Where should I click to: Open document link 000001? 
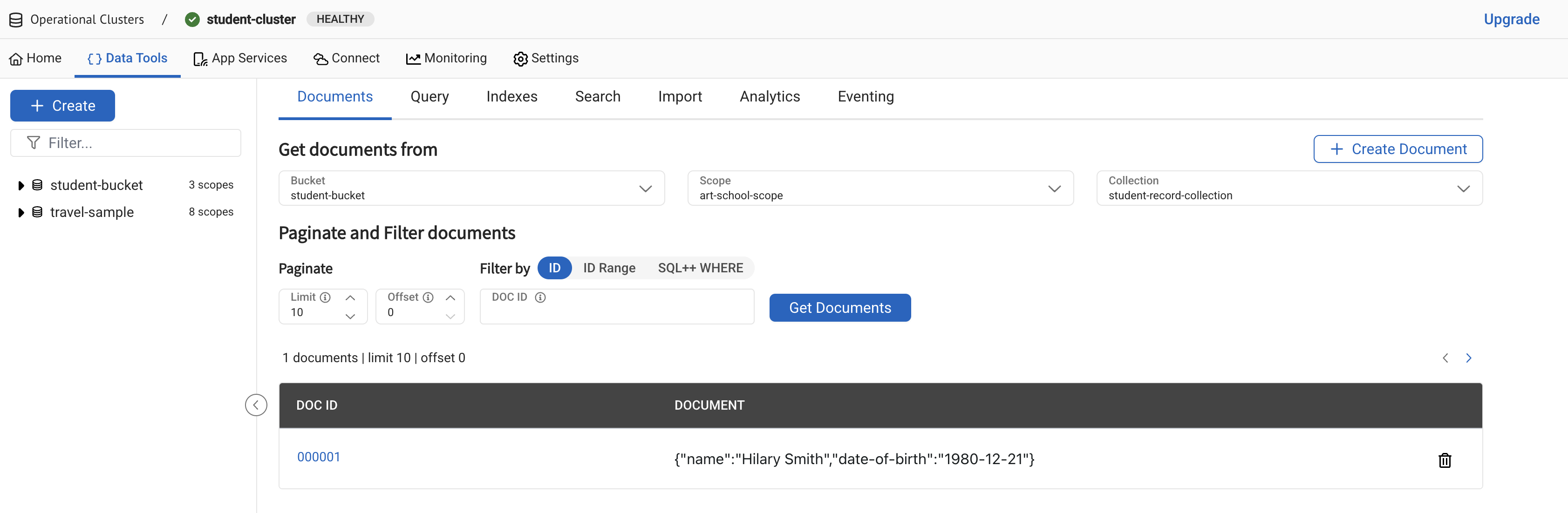(318, 457)
